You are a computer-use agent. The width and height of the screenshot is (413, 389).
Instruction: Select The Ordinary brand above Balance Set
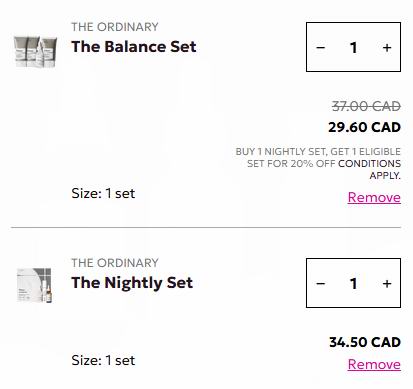coord(115,27)
